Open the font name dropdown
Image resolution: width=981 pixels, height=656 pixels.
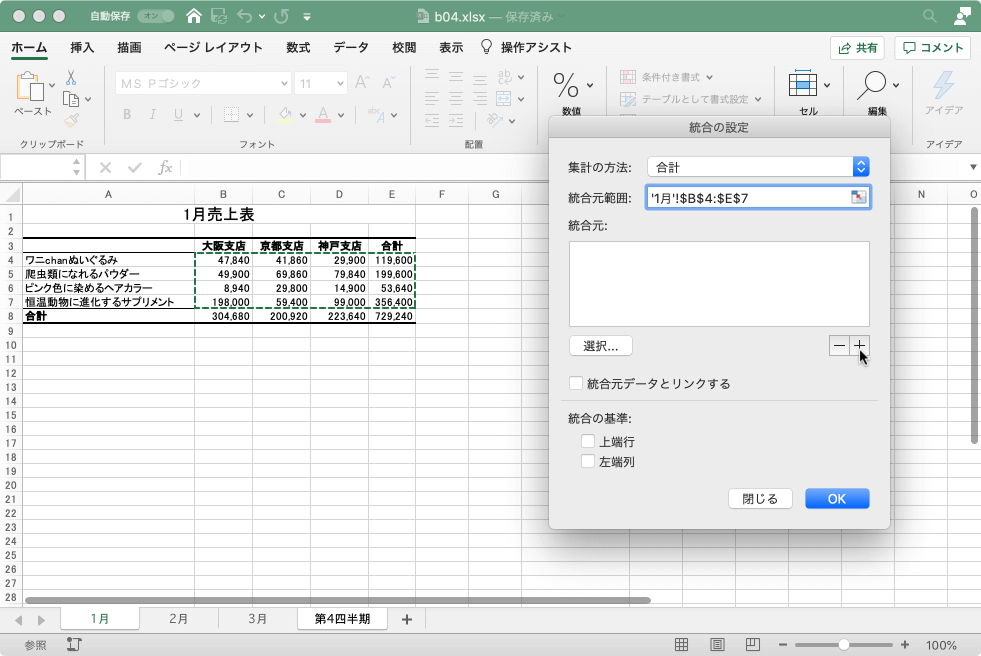click(284, 83)
